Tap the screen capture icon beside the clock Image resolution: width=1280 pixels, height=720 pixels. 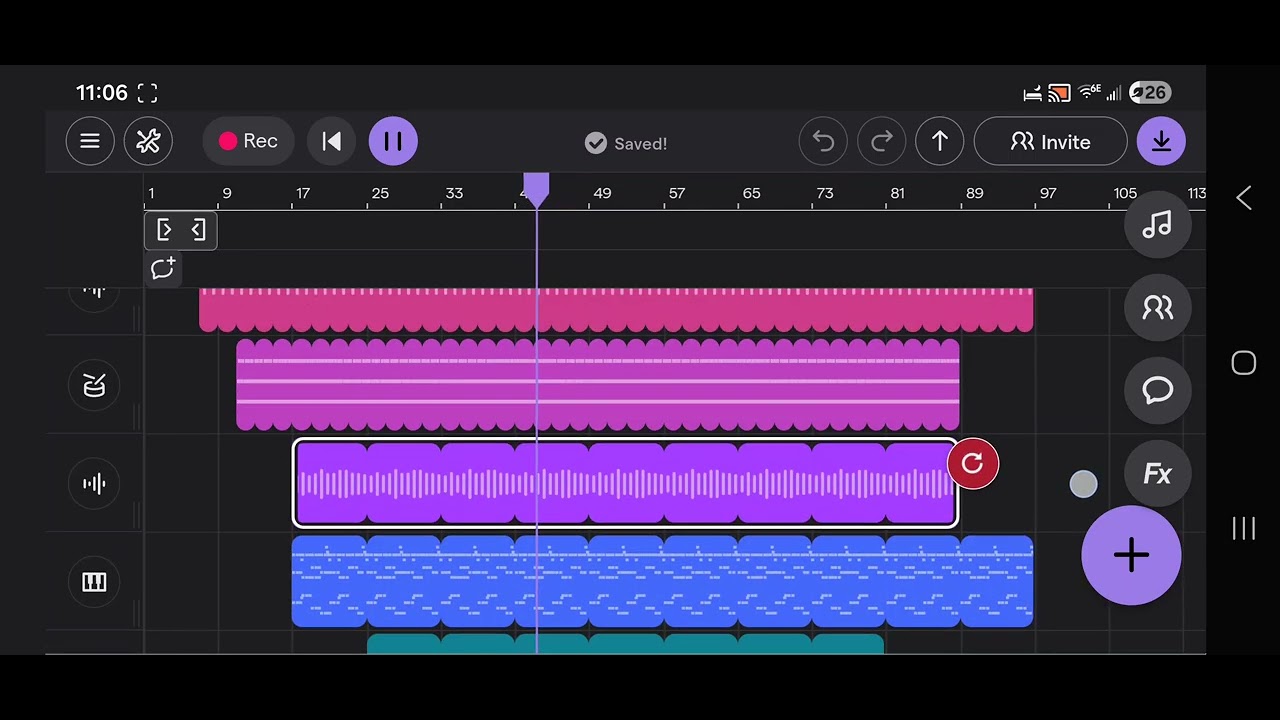pos(147,93)
